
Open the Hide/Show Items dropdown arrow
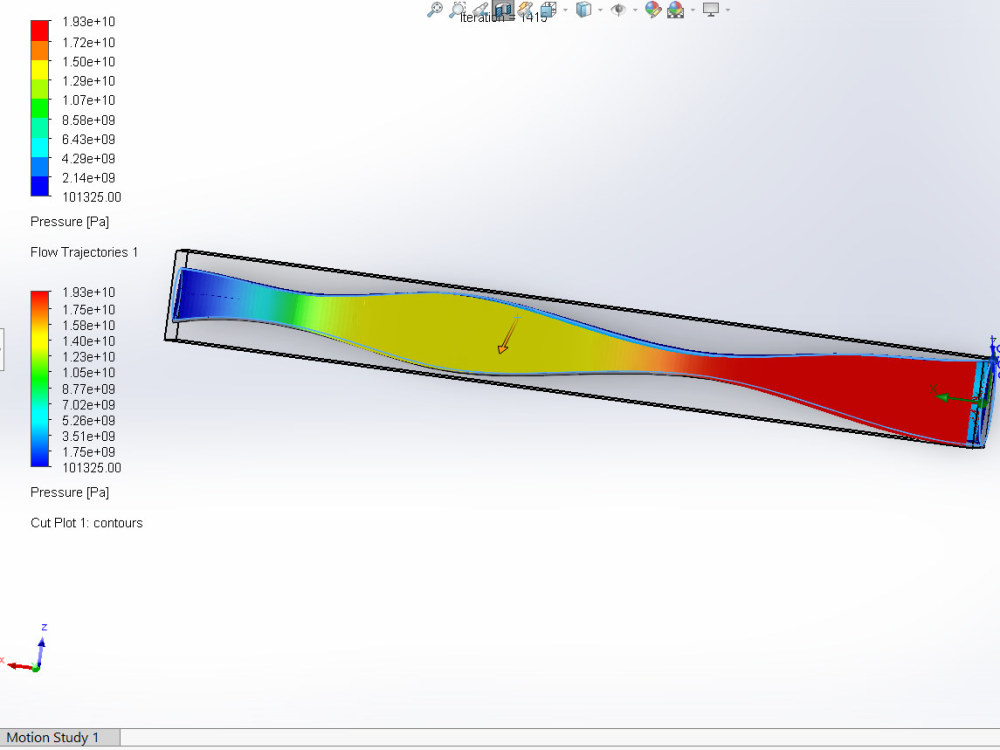[x=634, y=10]
